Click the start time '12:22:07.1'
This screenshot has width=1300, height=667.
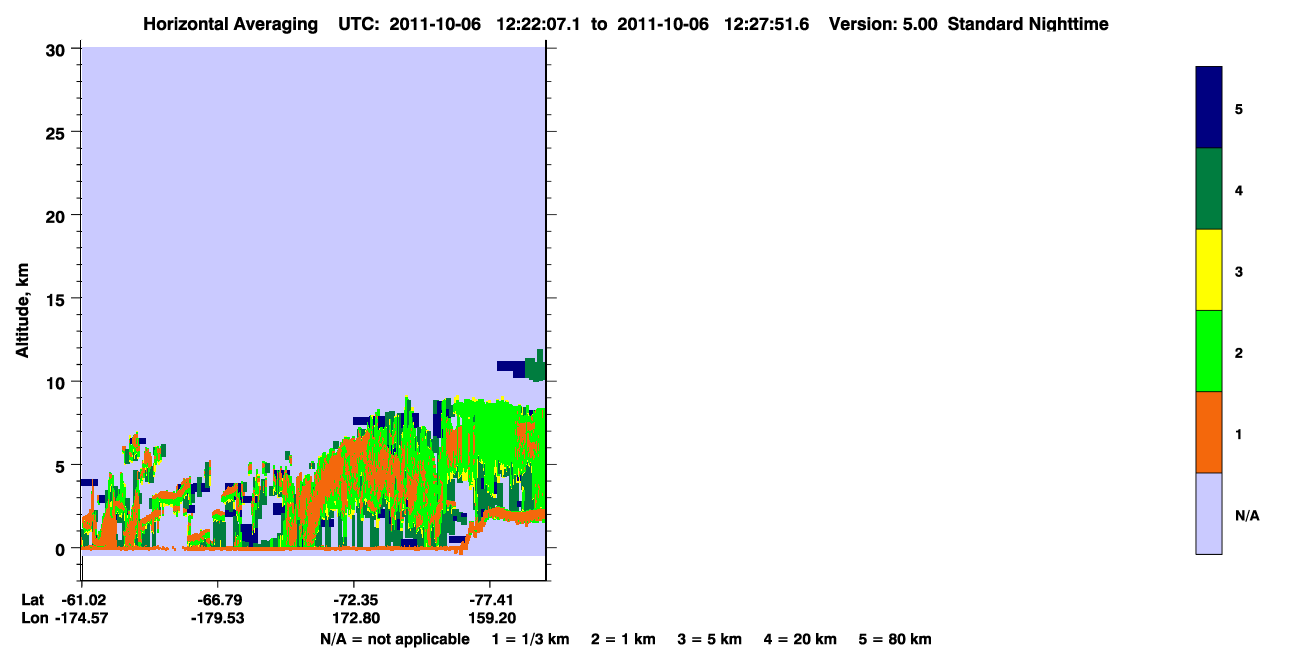[541, 24]
